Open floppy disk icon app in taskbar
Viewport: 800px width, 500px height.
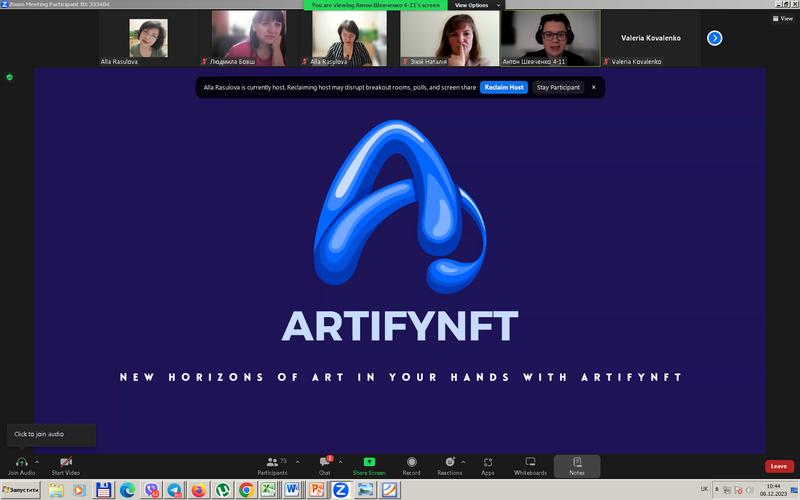104,490
